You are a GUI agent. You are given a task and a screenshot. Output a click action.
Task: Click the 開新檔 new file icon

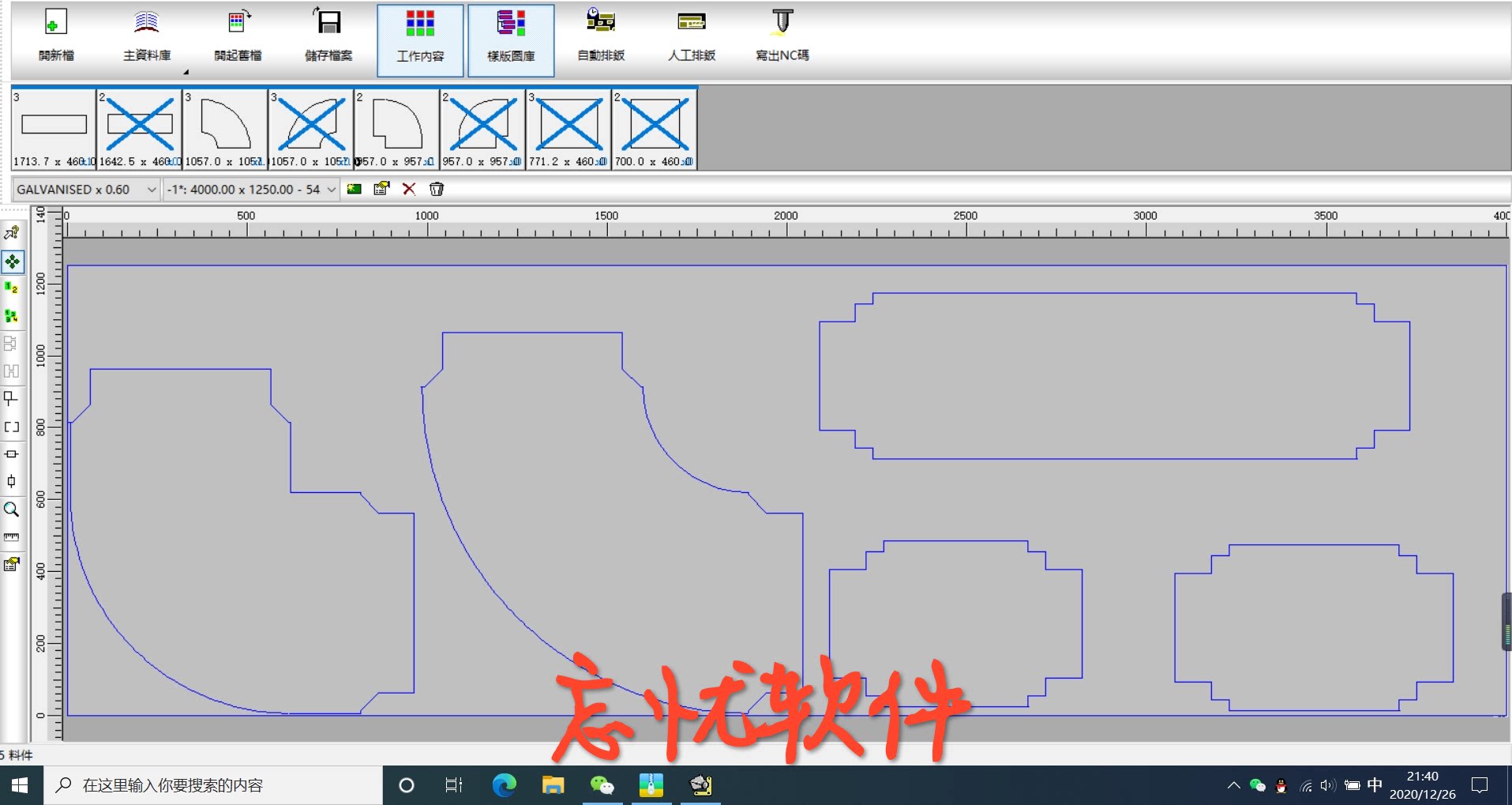pyautogui.click(x=55, y=36)
